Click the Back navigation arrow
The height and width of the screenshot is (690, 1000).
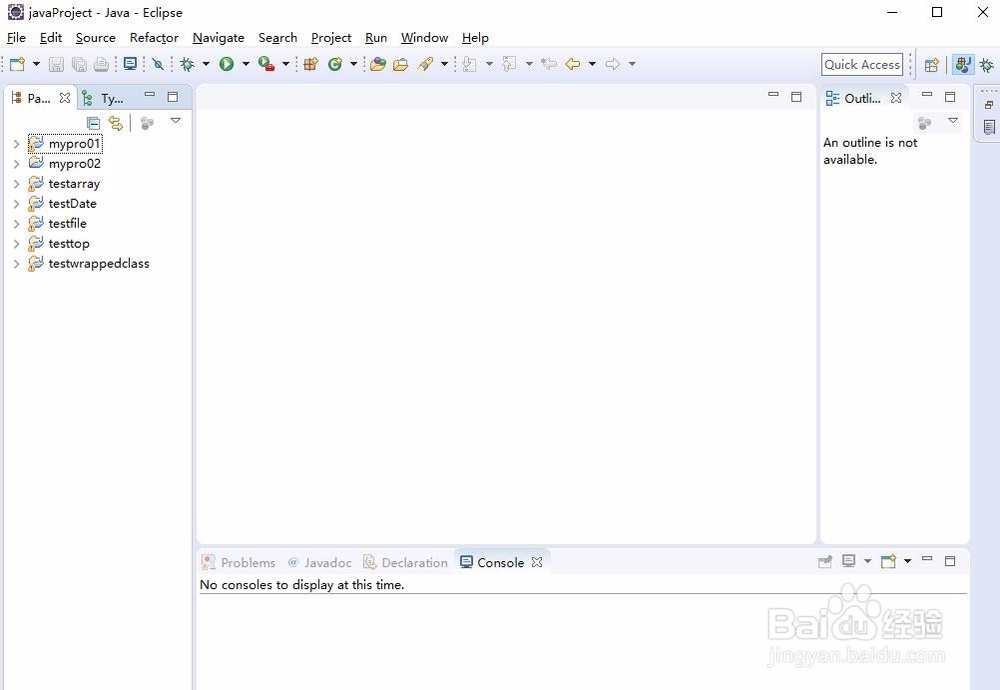tap(573, 64)
